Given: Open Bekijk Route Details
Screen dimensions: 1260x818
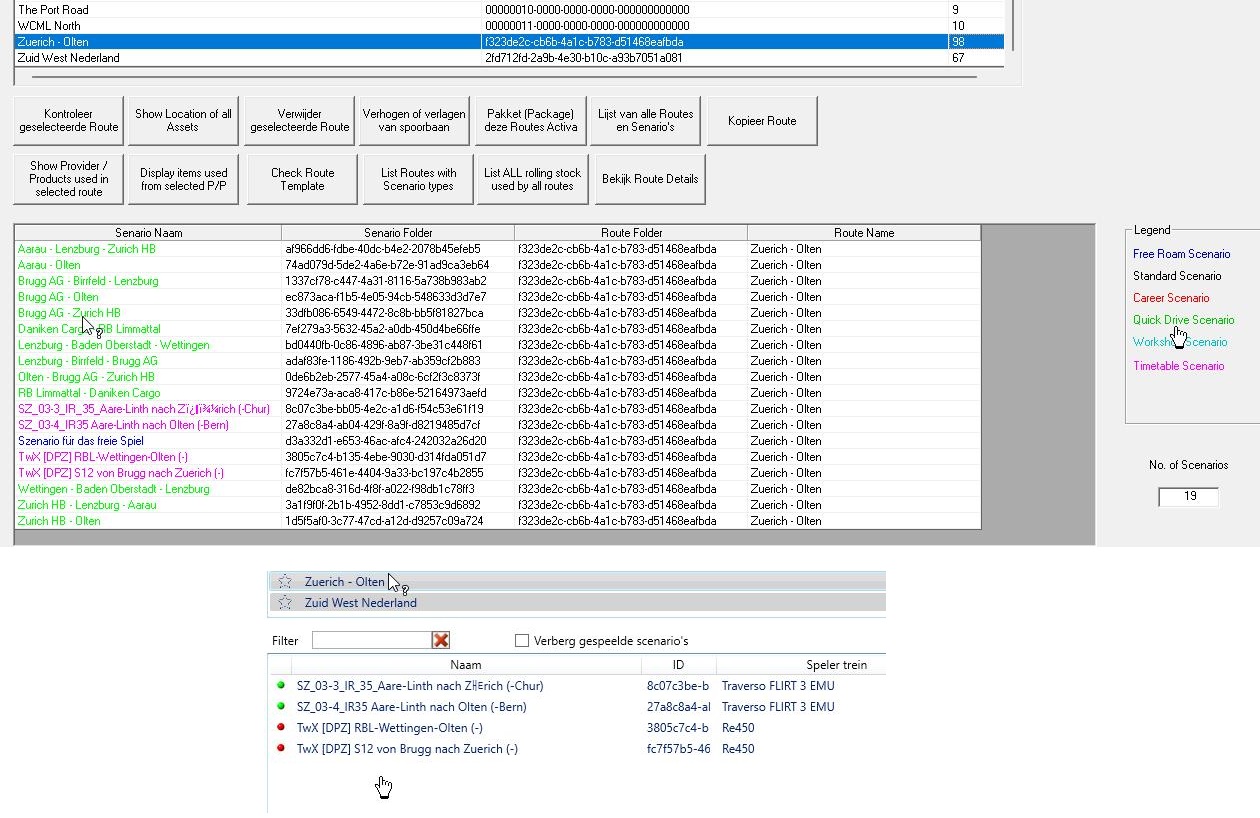Looking at the screenshot, I should coord(650,179).
